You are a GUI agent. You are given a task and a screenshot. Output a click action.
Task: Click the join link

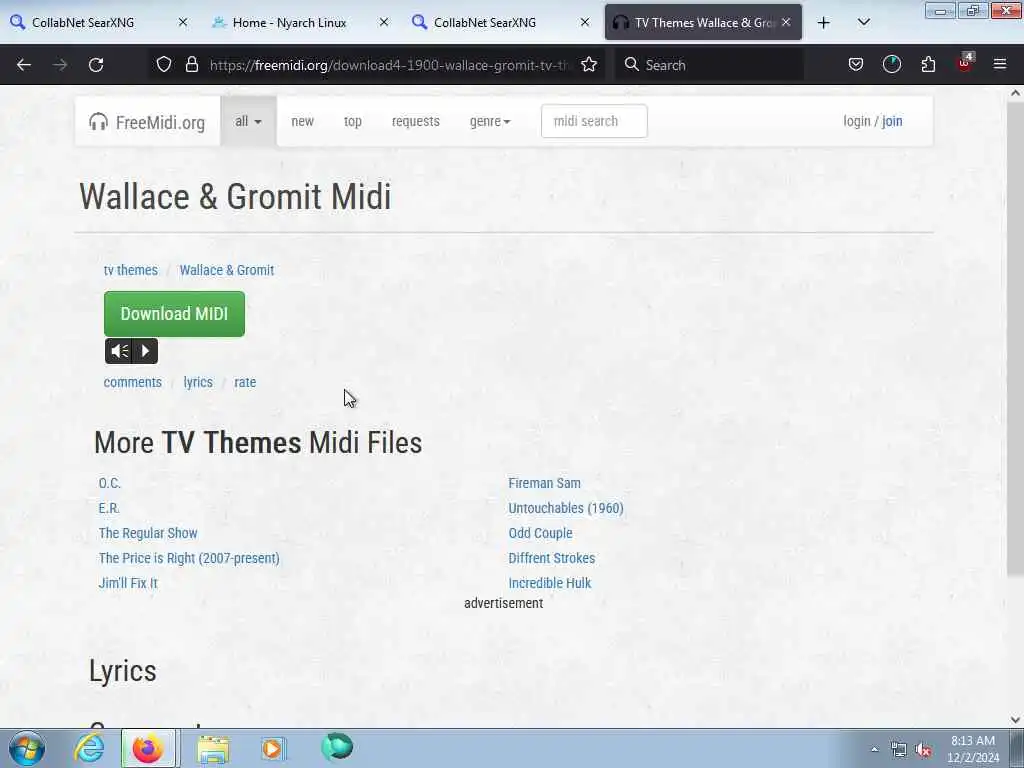tap(892, 121)
